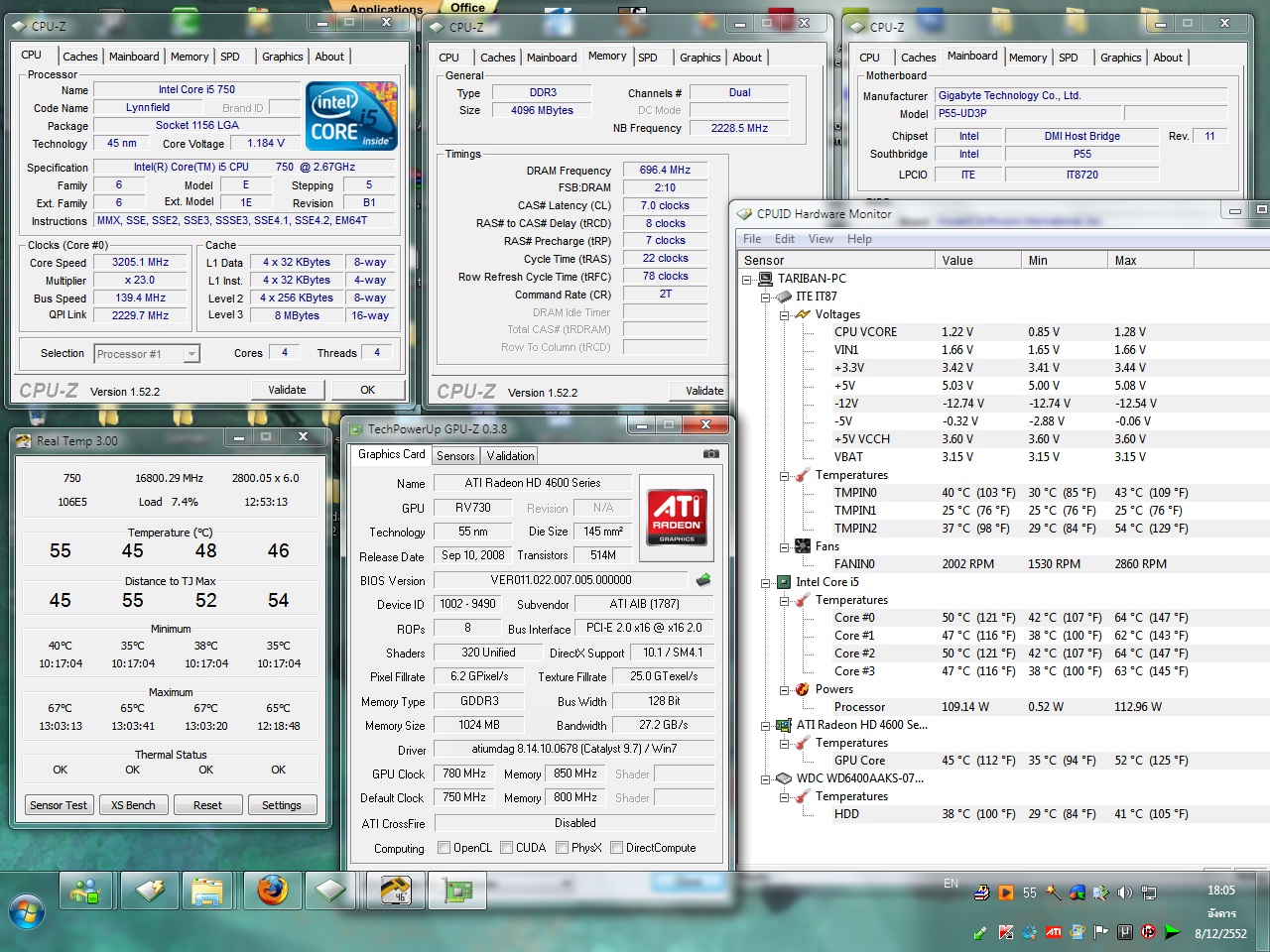Image resolution: width=1270 pixels, height=952 pixels.
Task: Start XS Bench in Real Temp
Action: point(133,805)
